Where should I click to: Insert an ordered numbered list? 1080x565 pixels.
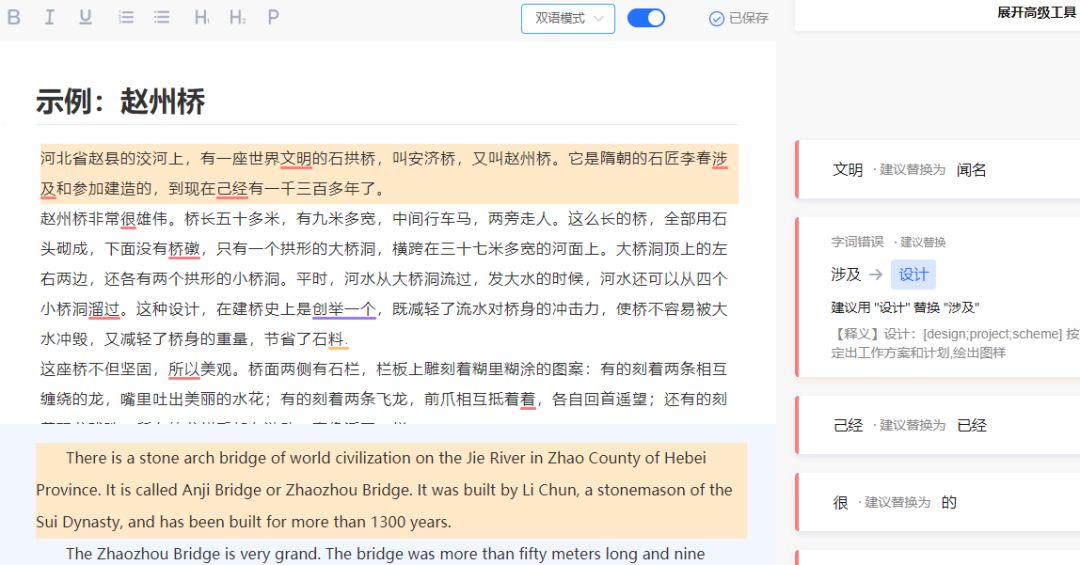click(x=126, y=17)
